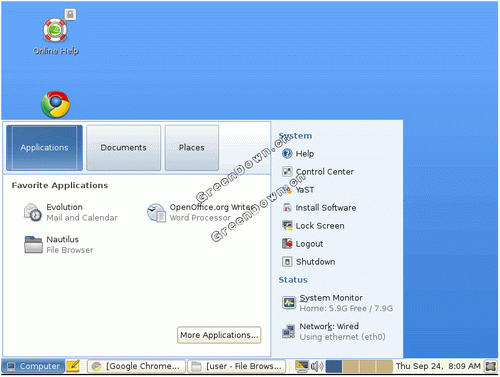Viewport: 500px width, 377px height.
Task: Select Shutdown from System list
Action: [309, 262]
